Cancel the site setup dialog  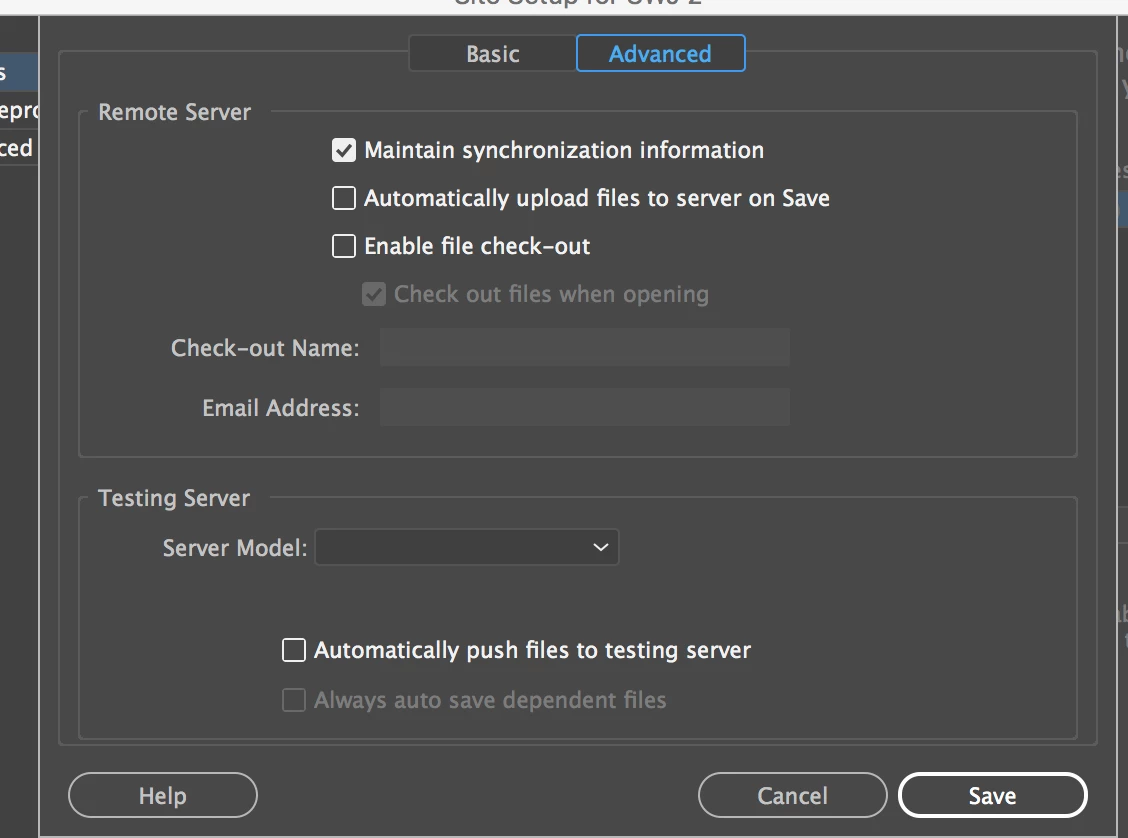point(792,795)
